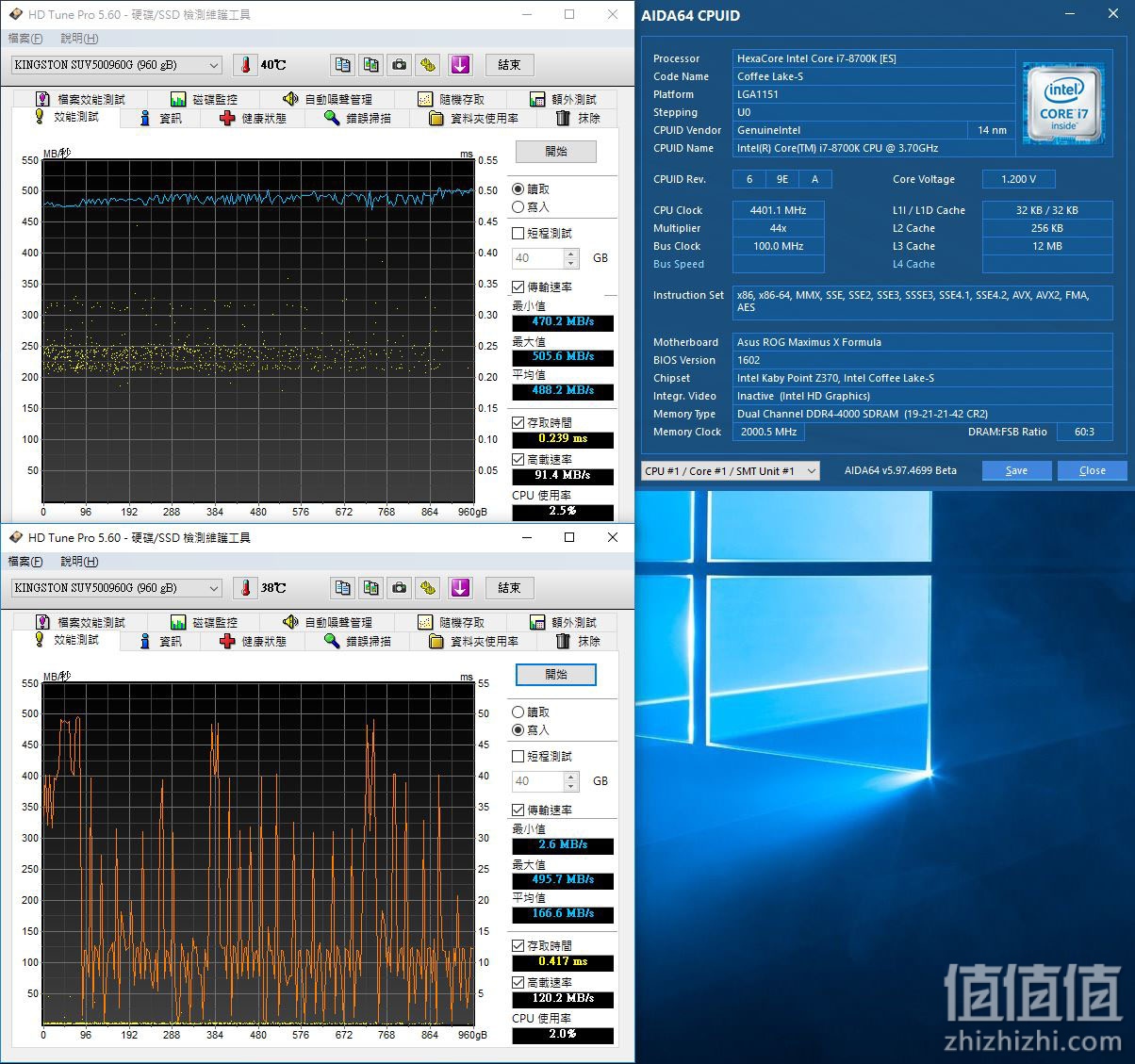This screenshot has width=1135, height=1064.
Task: Click thermometer icon beside 40°C reading
Action: (245, 65)
